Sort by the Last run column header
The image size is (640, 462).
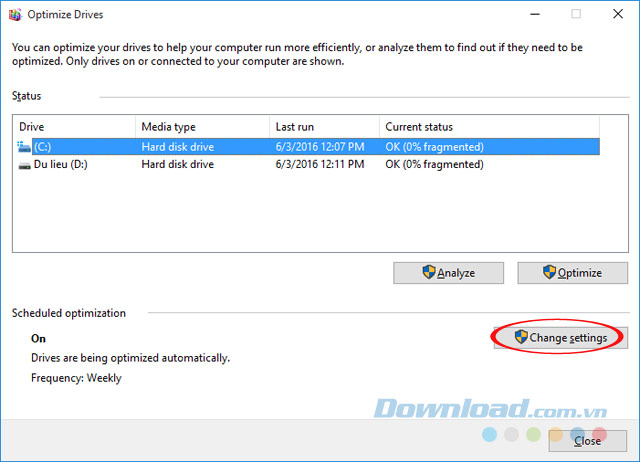pos(324,127)
